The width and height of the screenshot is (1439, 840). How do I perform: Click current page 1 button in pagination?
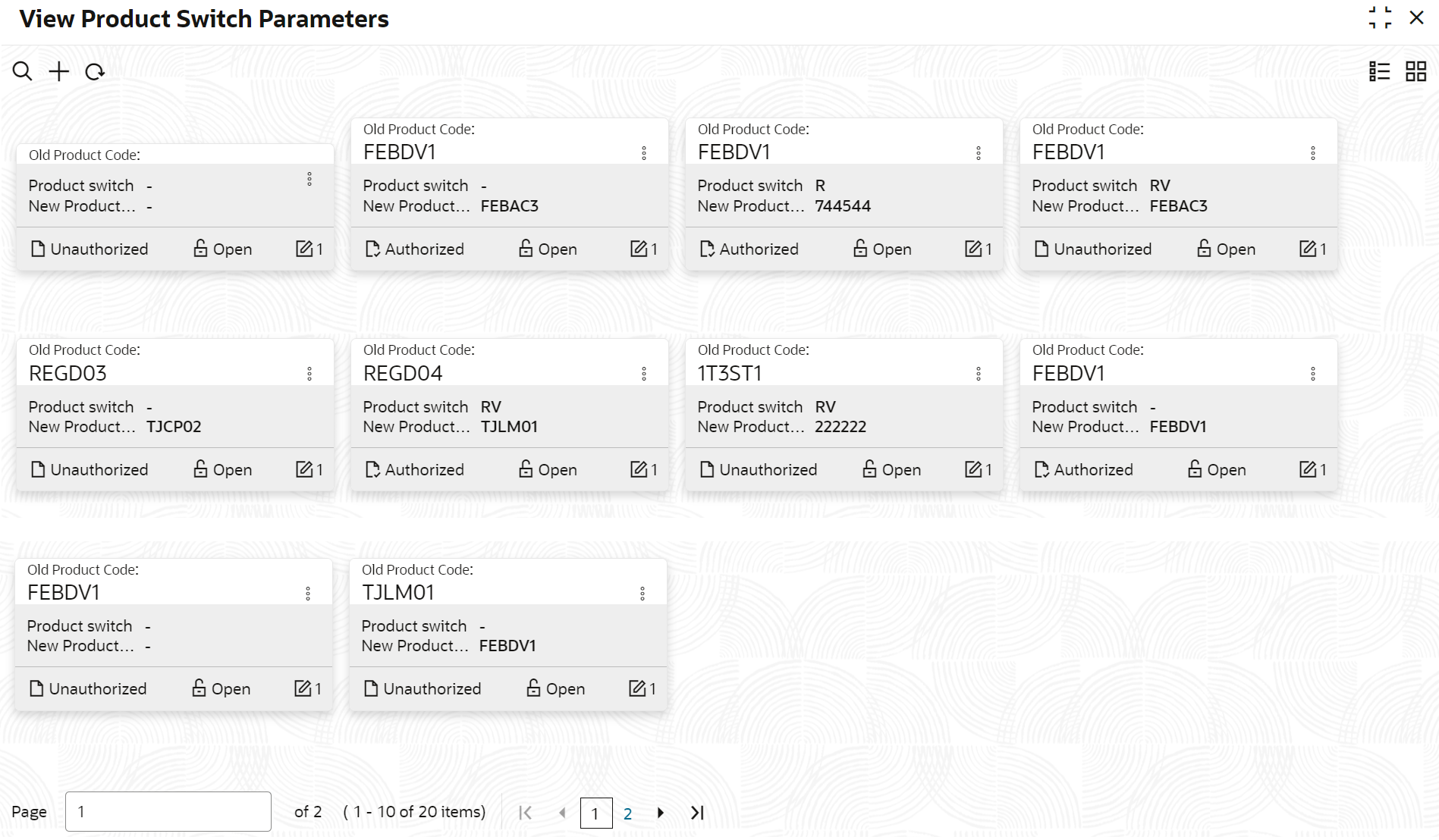(x=595, y=813)
